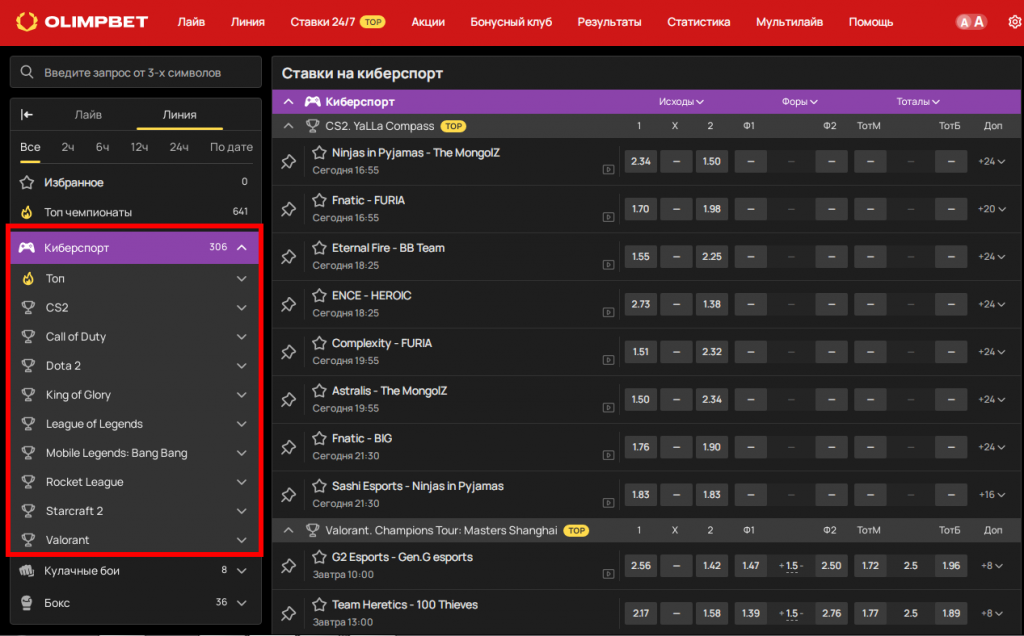
Task: Favorite the Fnatic - FURIA match star
Action: point(319,200)
